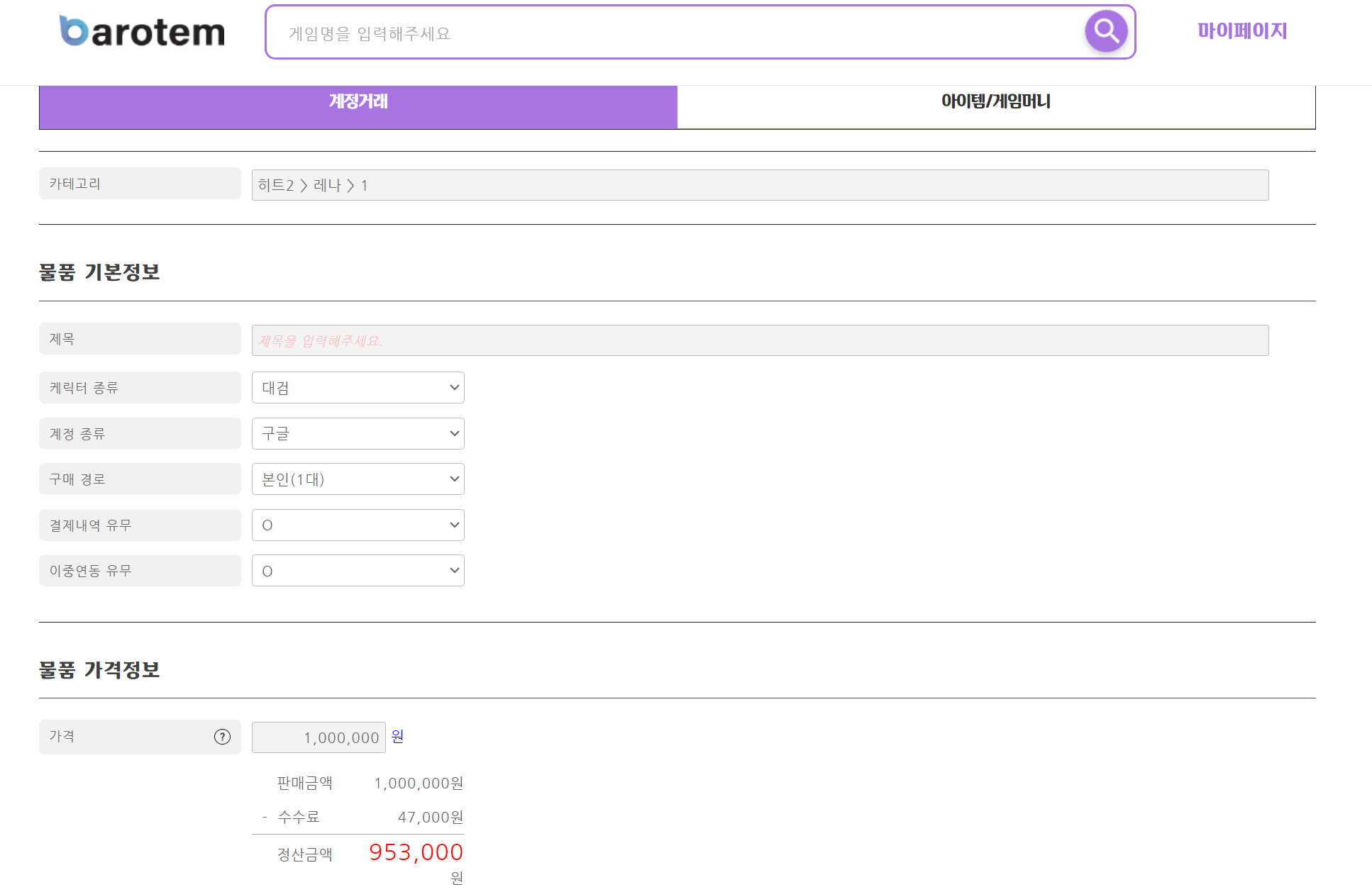Open the 계정 종류 dropdown showing 구글
Image resolution: width=1372 pixels, height=892 pixels.
click(358, 433)
